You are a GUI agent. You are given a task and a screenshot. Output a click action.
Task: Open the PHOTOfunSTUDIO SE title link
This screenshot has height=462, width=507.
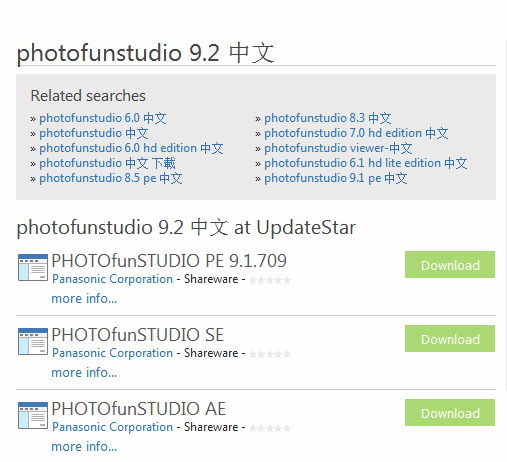pos(138,335)
